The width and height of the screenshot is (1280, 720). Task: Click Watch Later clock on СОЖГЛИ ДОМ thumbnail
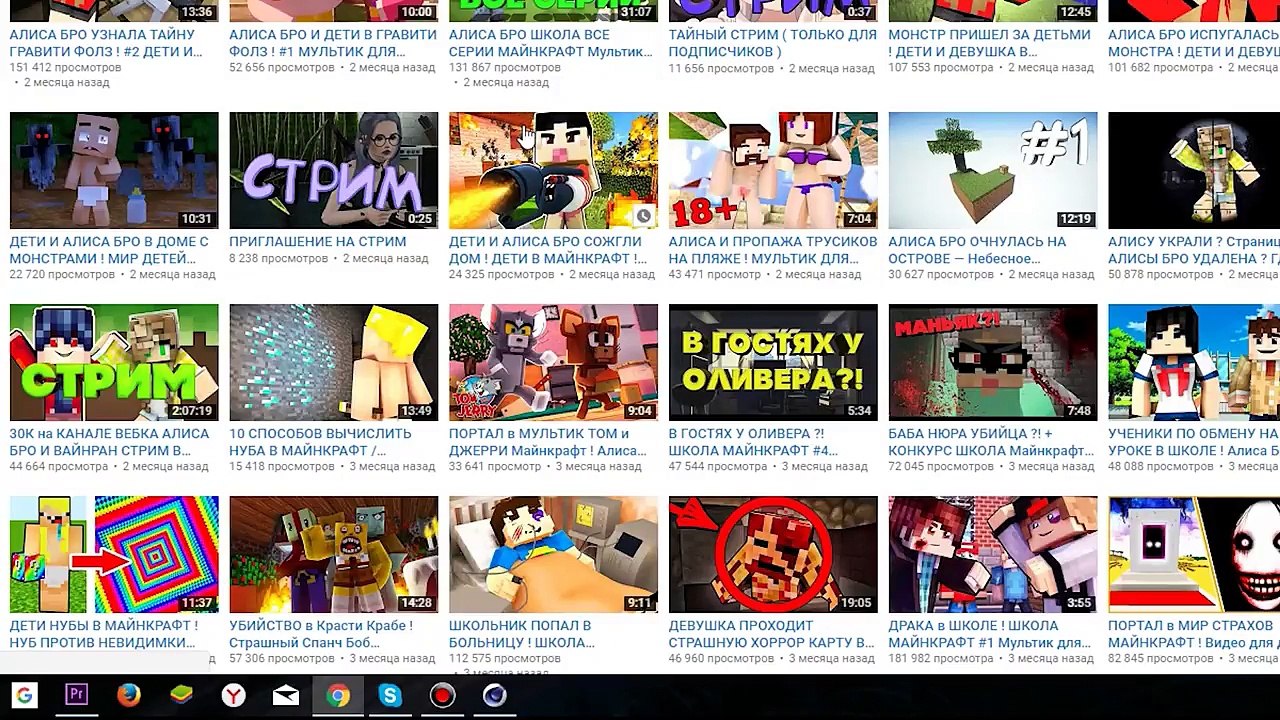[x=643, y=216]
